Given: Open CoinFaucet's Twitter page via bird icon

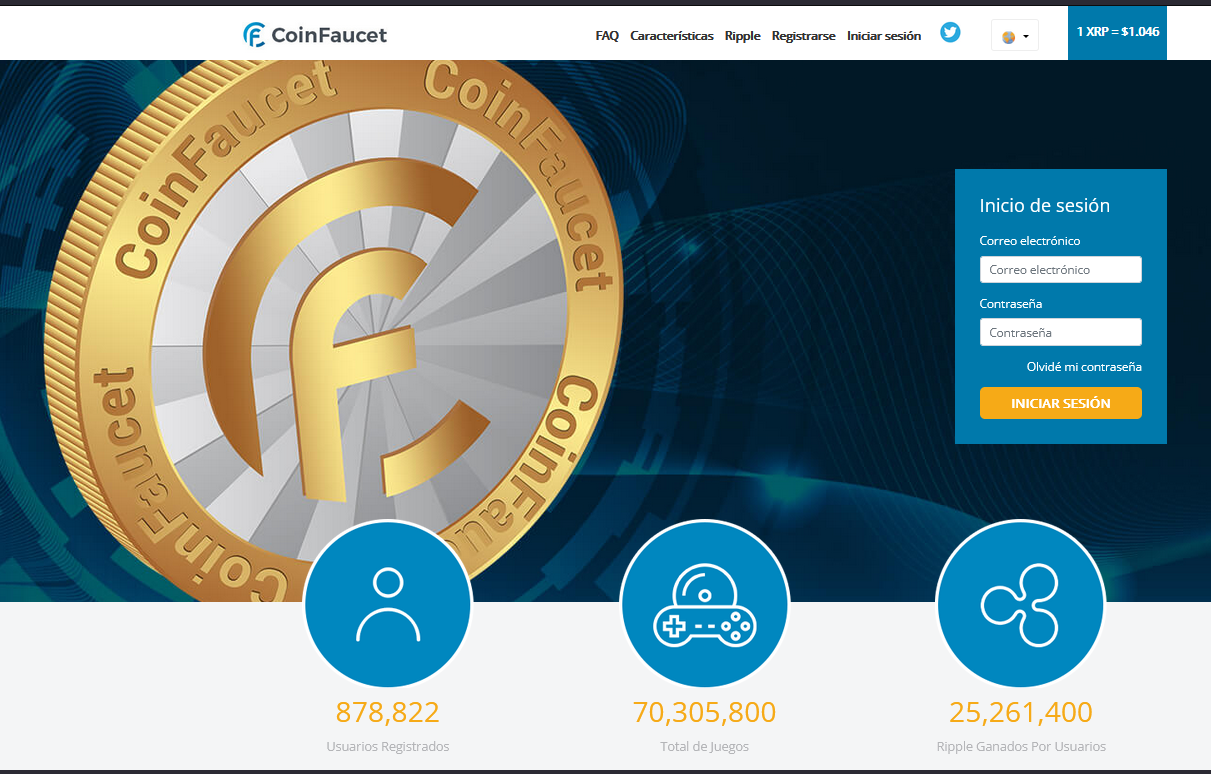Looking at the screenshot, I should point(949,32).
